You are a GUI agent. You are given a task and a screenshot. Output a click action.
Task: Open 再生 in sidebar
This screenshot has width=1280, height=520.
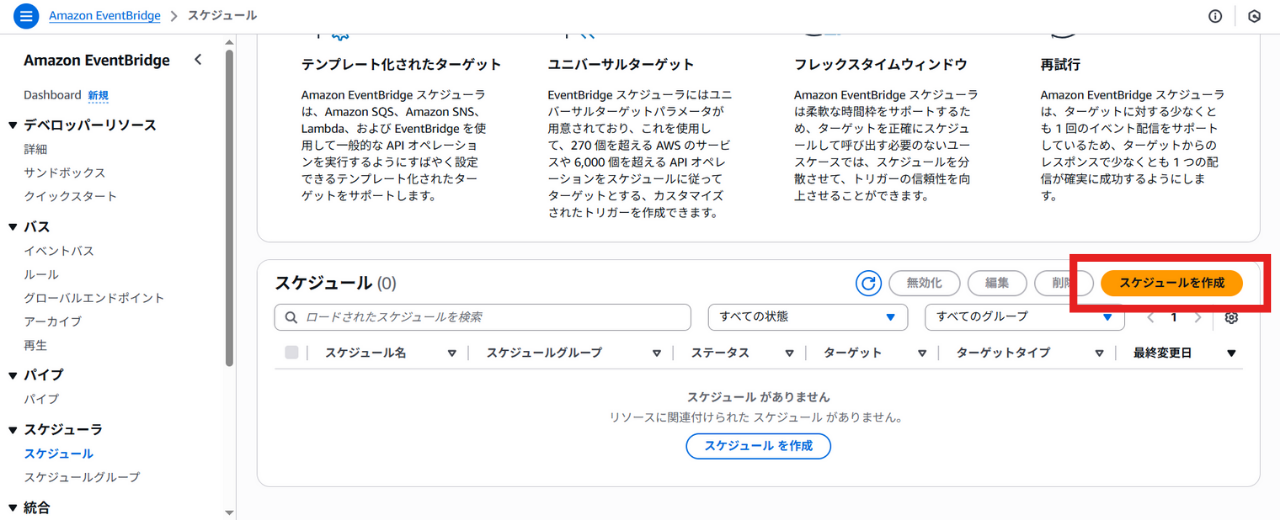[35, 345]
